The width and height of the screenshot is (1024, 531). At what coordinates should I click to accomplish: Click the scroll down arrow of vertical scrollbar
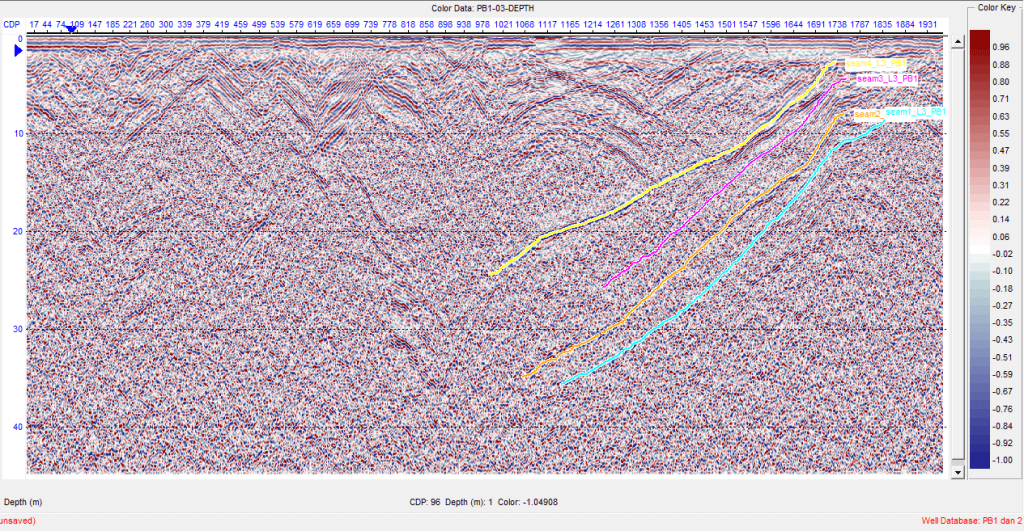[956, 471]
